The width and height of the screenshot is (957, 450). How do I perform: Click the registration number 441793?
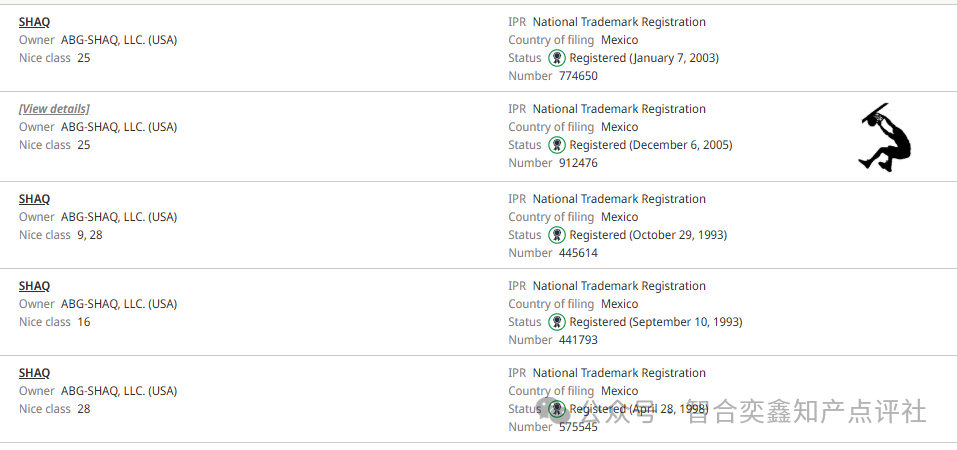[x=578, y=339]
